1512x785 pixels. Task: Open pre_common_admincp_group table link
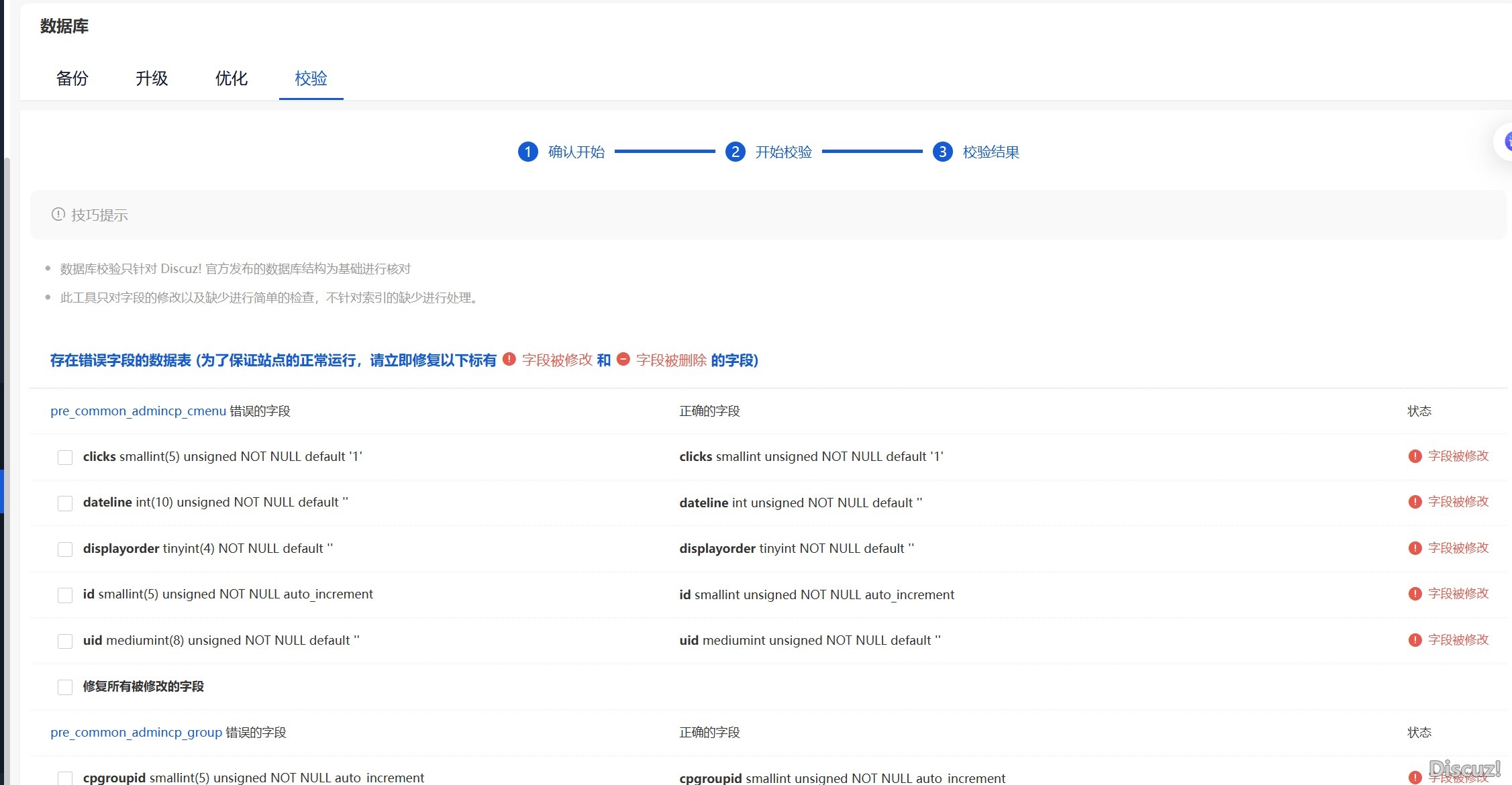point(136,732)
